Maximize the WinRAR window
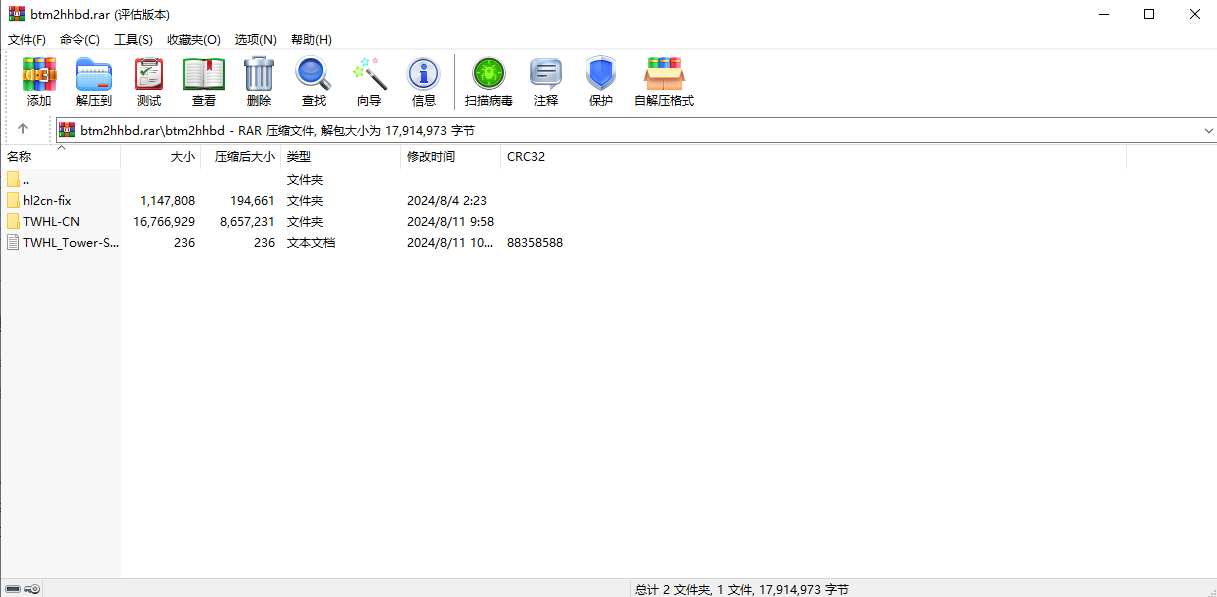The image size is (1217, 597). coord(1149,14)
